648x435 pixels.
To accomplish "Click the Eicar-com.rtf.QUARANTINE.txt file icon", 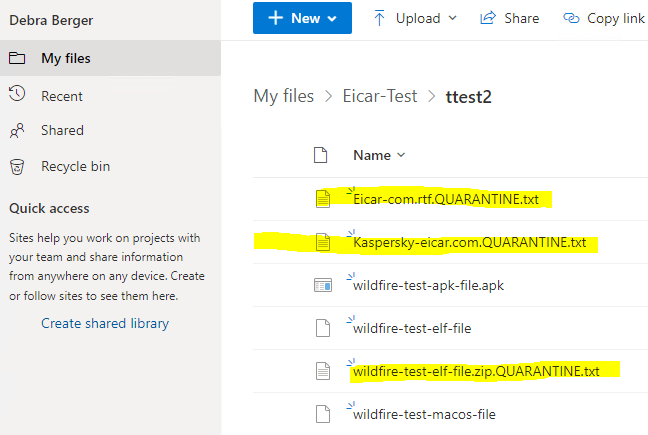I will click(x=321, y=199).
